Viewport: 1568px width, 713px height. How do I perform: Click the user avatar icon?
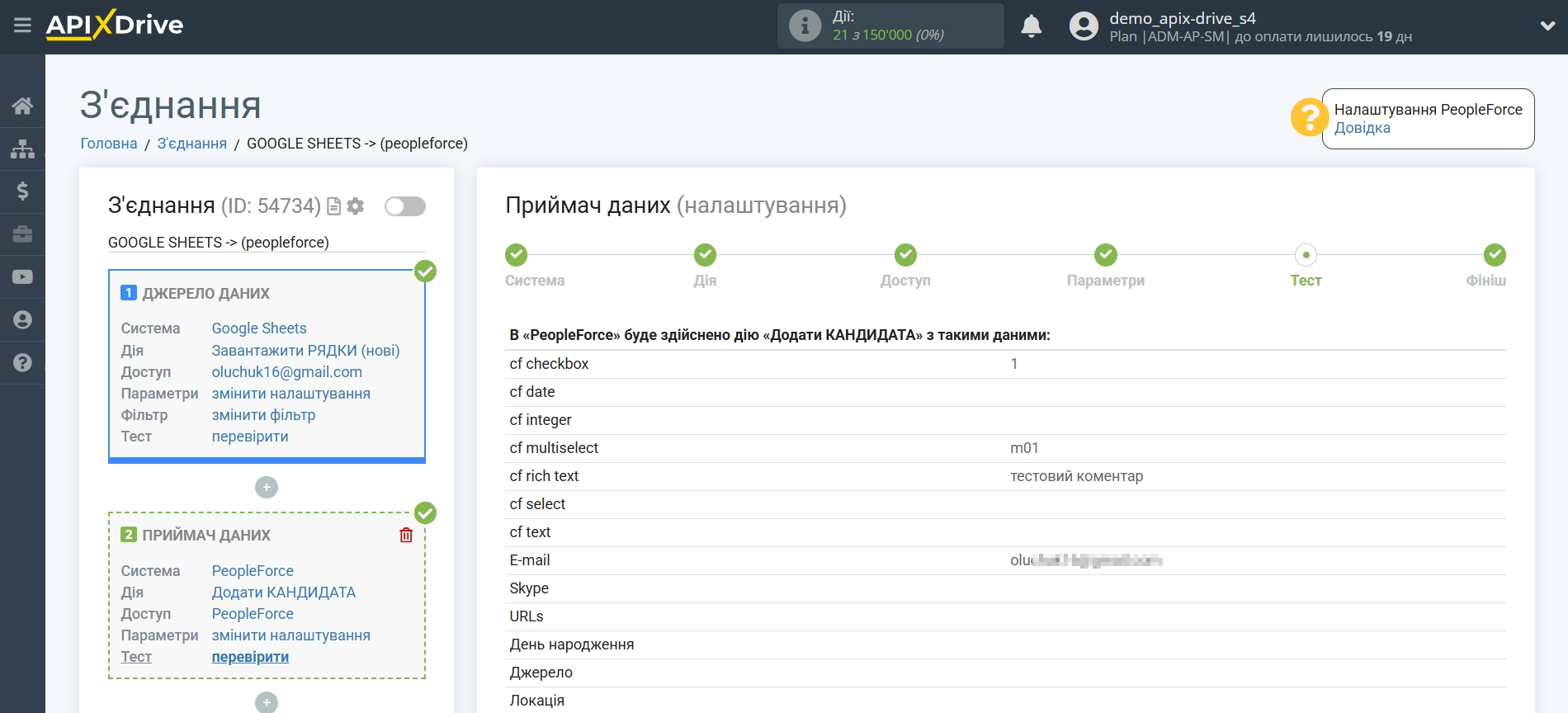1084,26
